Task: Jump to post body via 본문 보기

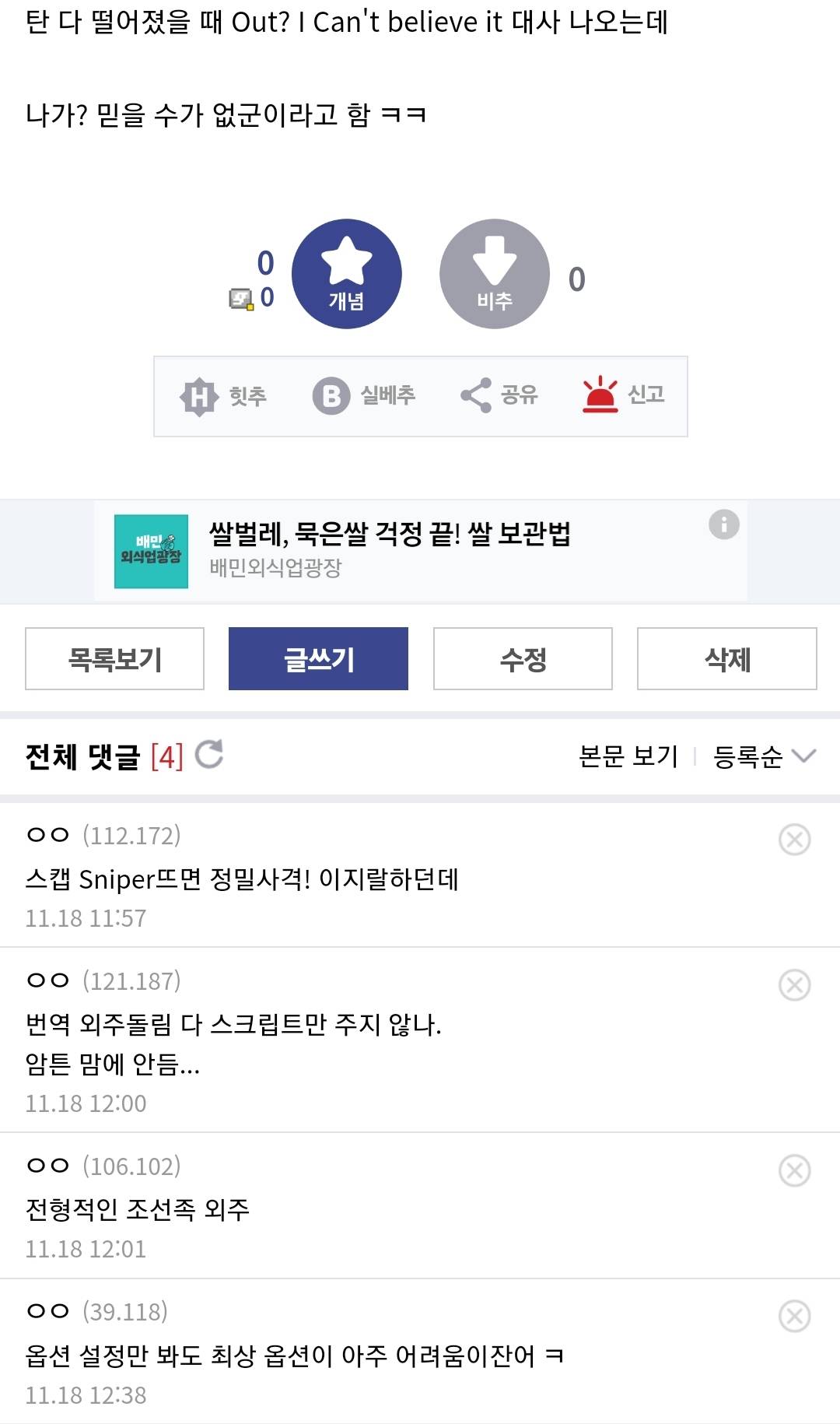Action: pyautogui.click(x=628, y=756)
